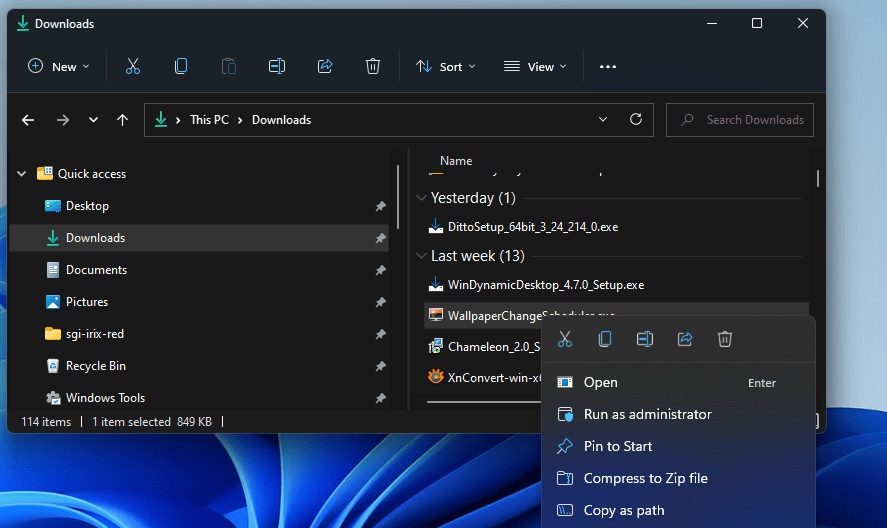Collapse the Quick access tree
887x528 pixels.
coord(21,174)
